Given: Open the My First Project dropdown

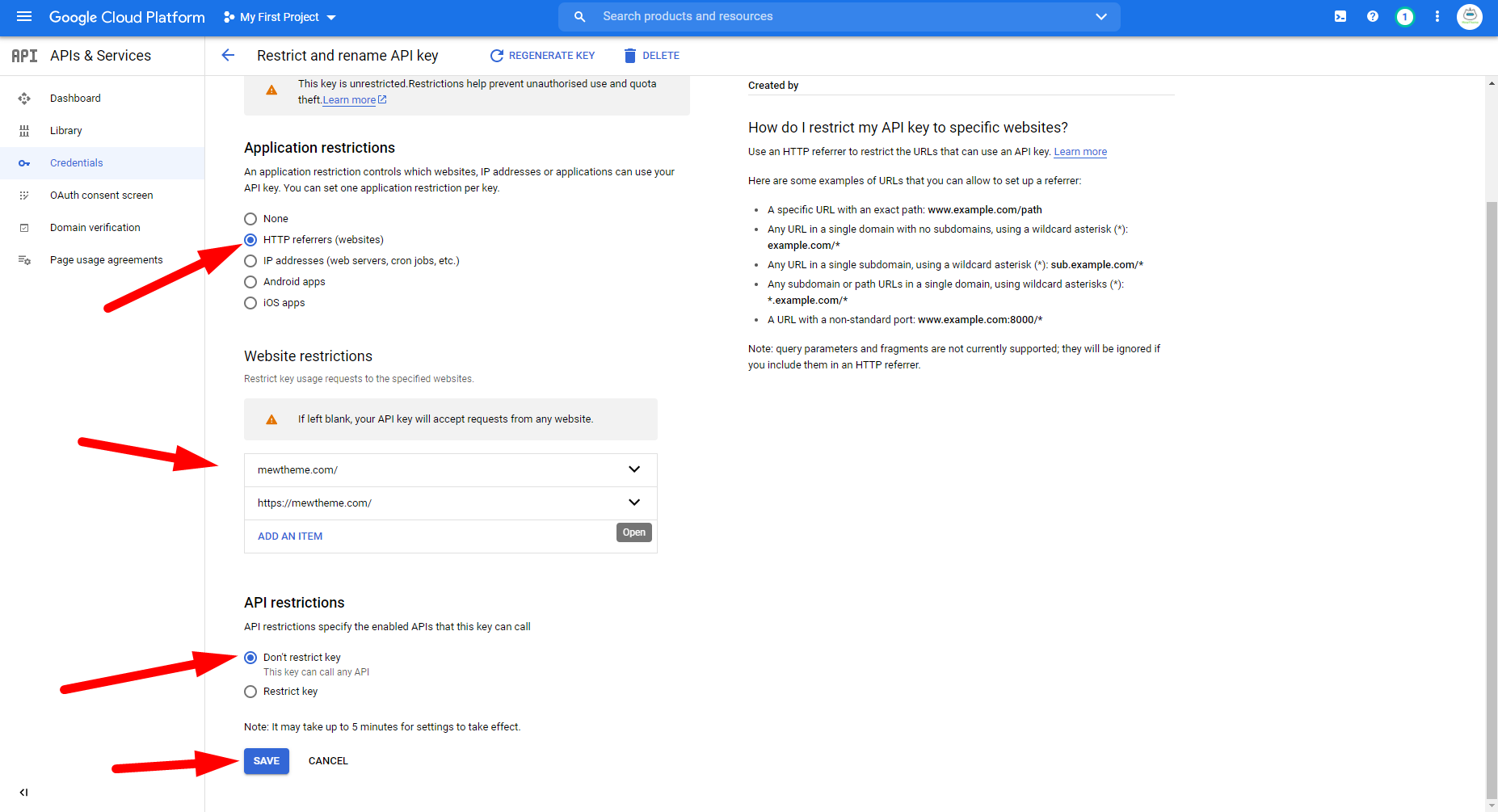Looking at the screenshot, I should pyautogui.click(x=280, y=17).
